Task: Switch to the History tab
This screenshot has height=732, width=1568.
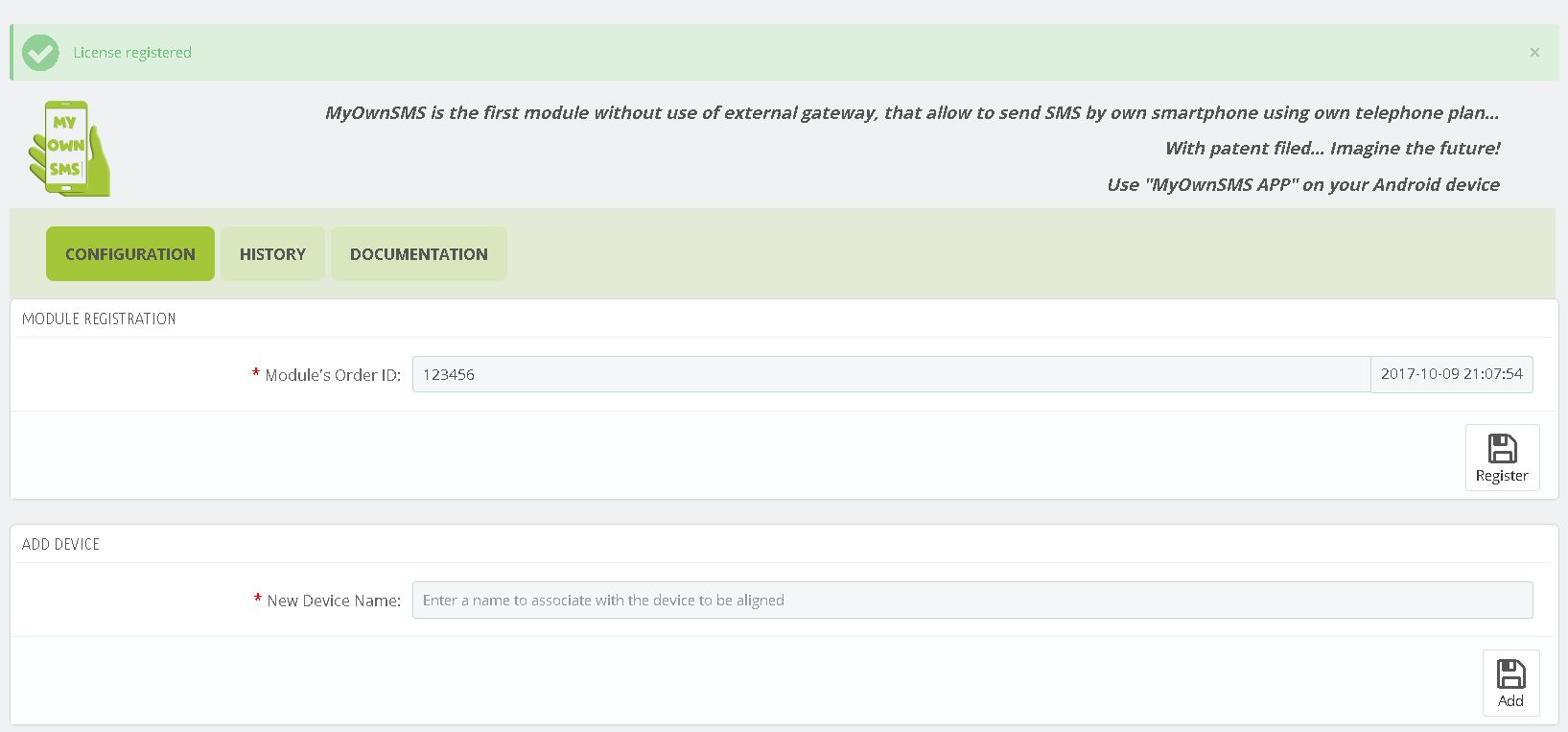Action: tap(272, 254)
